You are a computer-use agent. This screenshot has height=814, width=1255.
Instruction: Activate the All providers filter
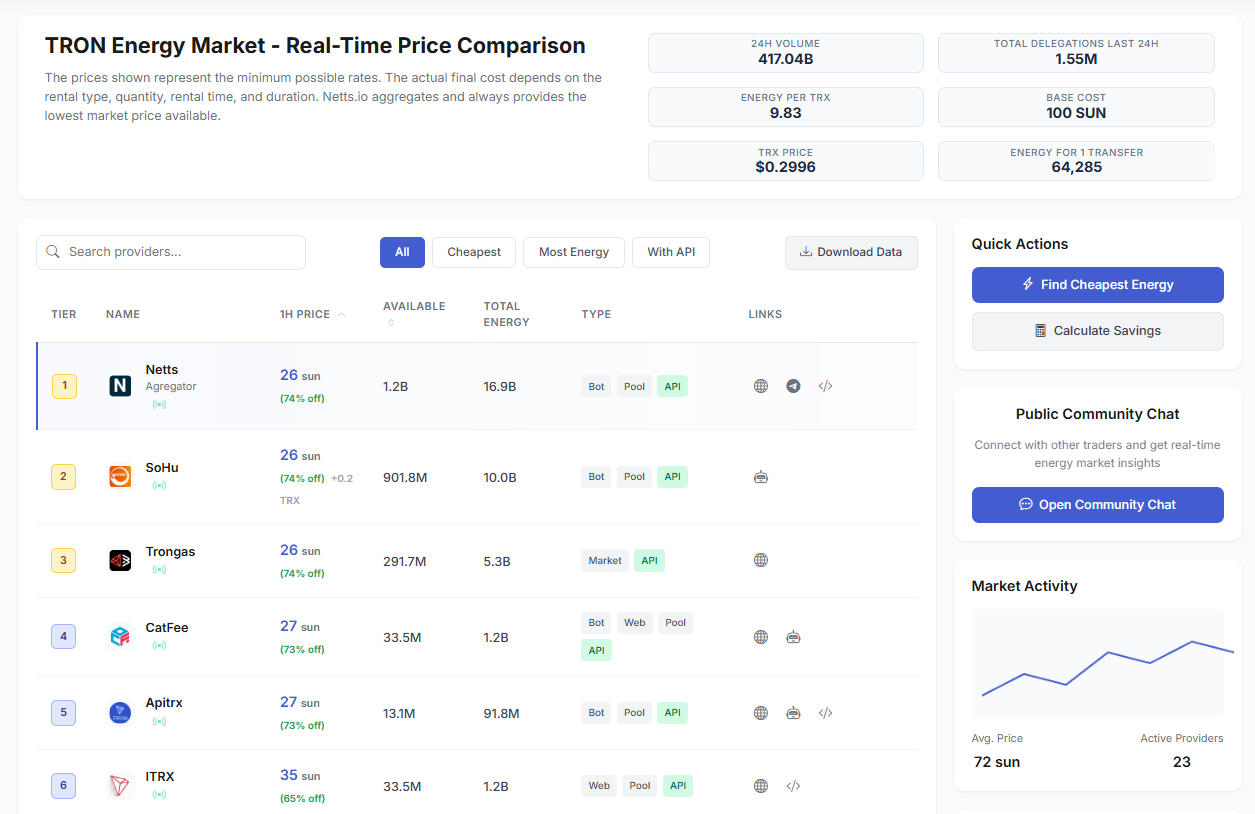[402, 252]
